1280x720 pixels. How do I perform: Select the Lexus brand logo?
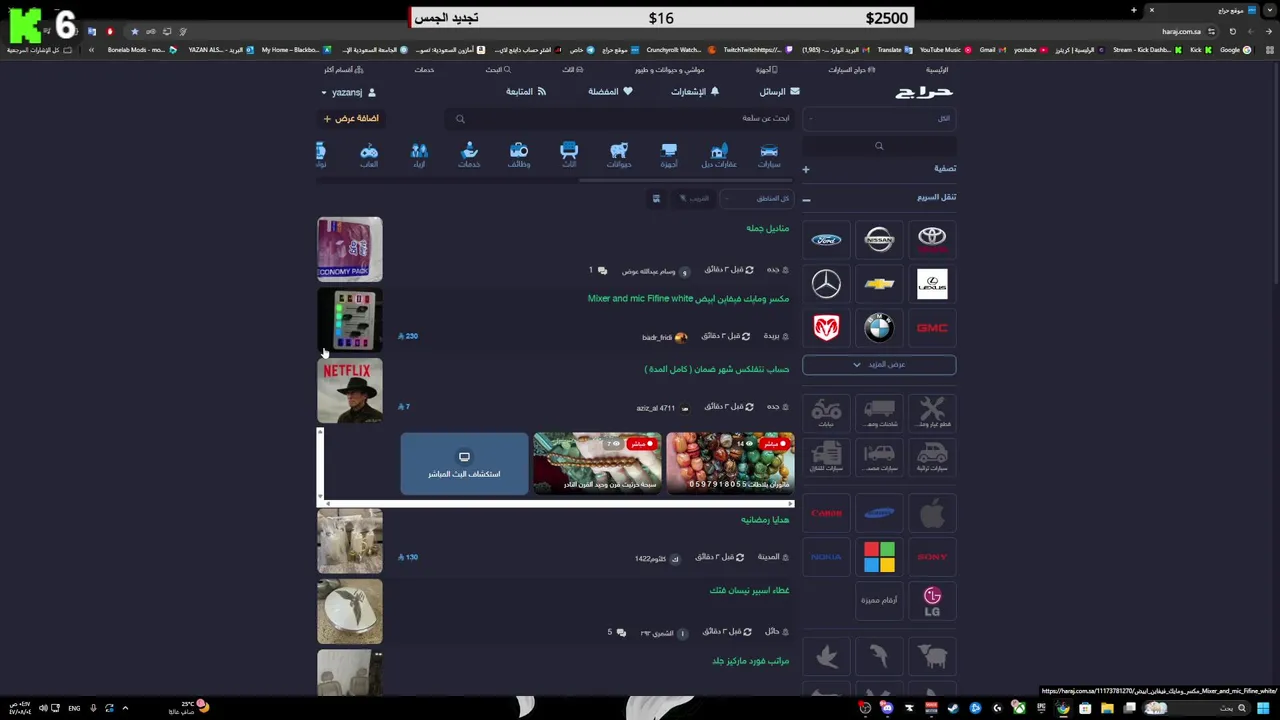point(932,284)
